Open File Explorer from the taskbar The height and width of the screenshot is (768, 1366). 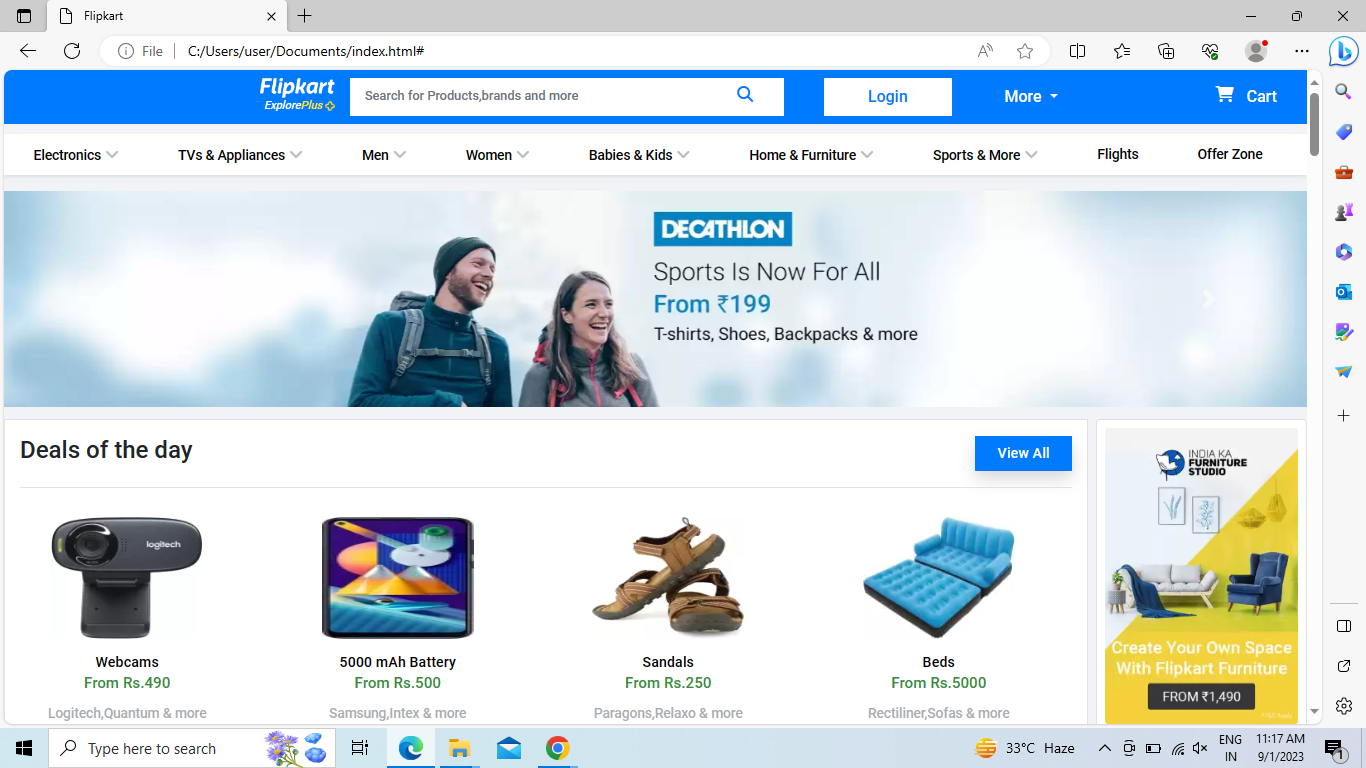[459, 748]
